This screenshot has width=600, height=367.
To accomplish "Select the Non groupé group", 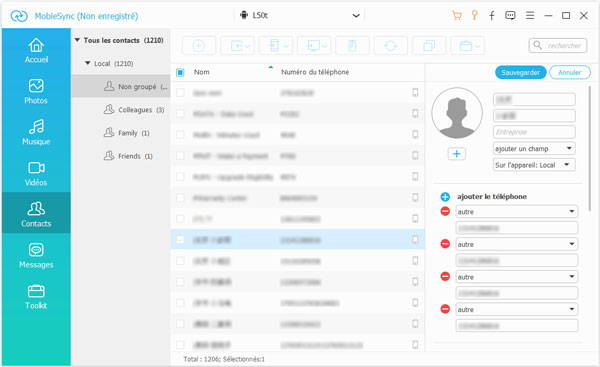I will pyautogui.click(x=121, y=86).
